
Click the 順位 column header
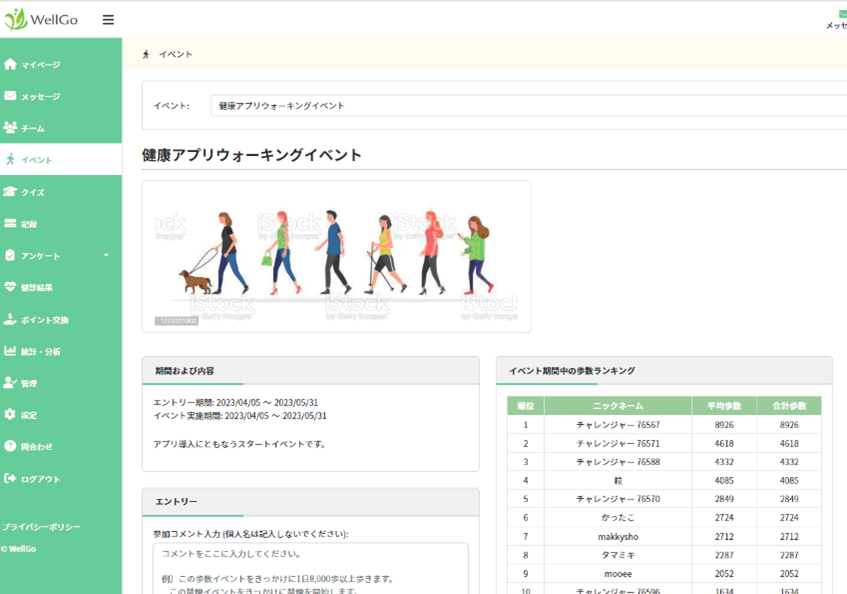(526, 406)
